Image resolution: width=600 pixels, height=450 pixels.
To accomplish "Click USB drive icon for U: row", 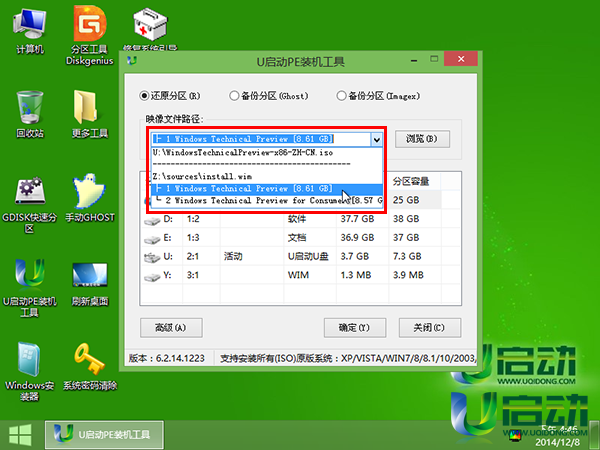I will click(152, 258).
